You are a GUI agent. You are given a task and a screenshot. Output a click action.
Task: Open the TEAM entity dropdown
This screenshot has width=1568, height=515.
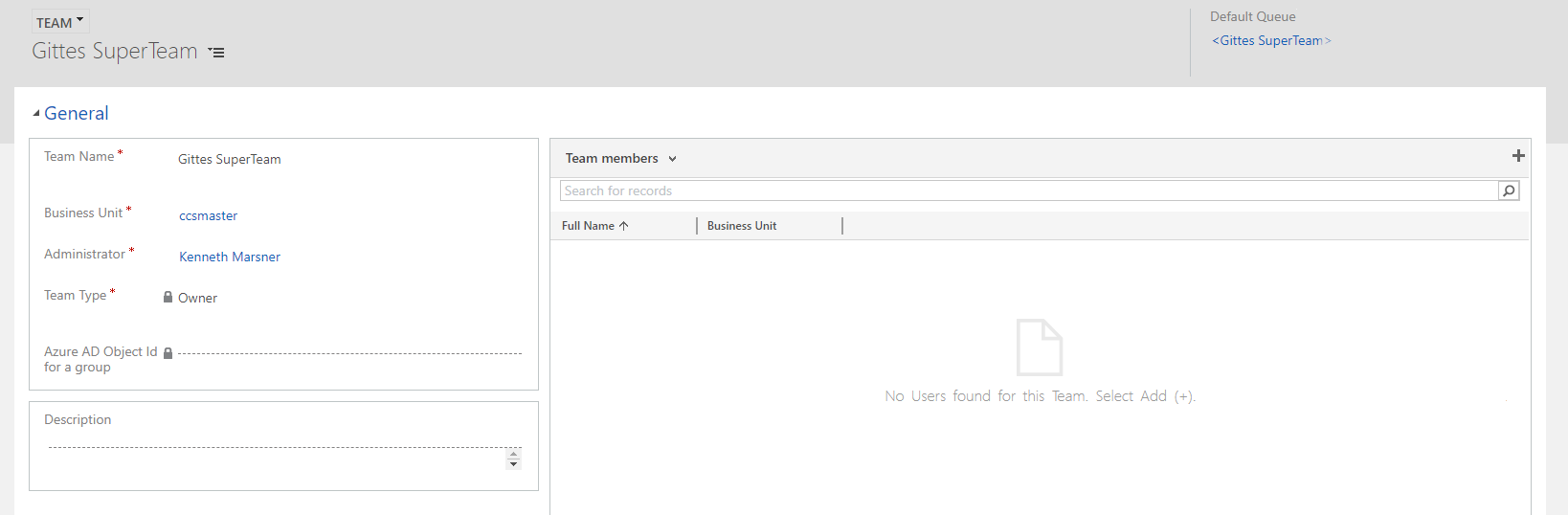pyautogui.click(x=60, y=22)
